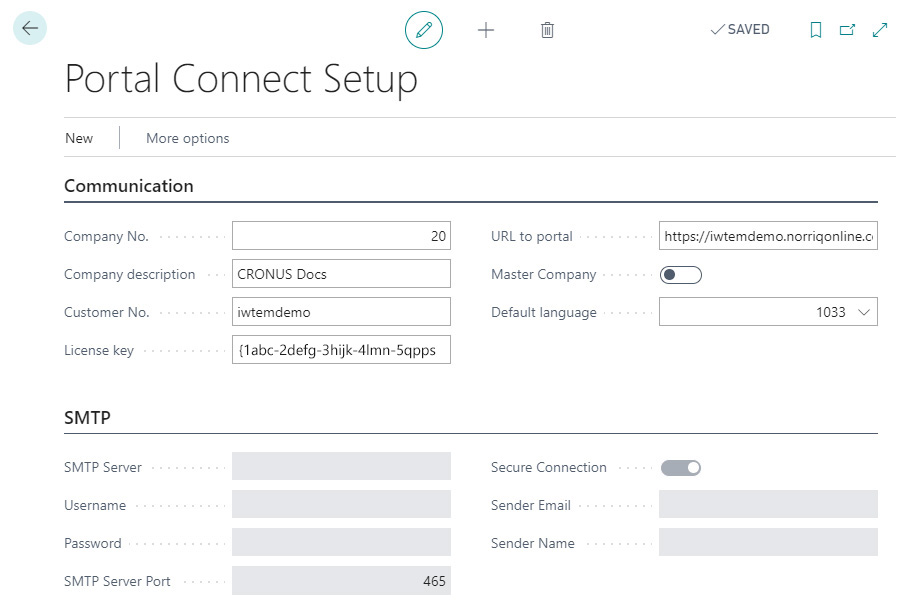Go back using the circular back arrow
Screen dimensions: 907x606
(29, 28)
